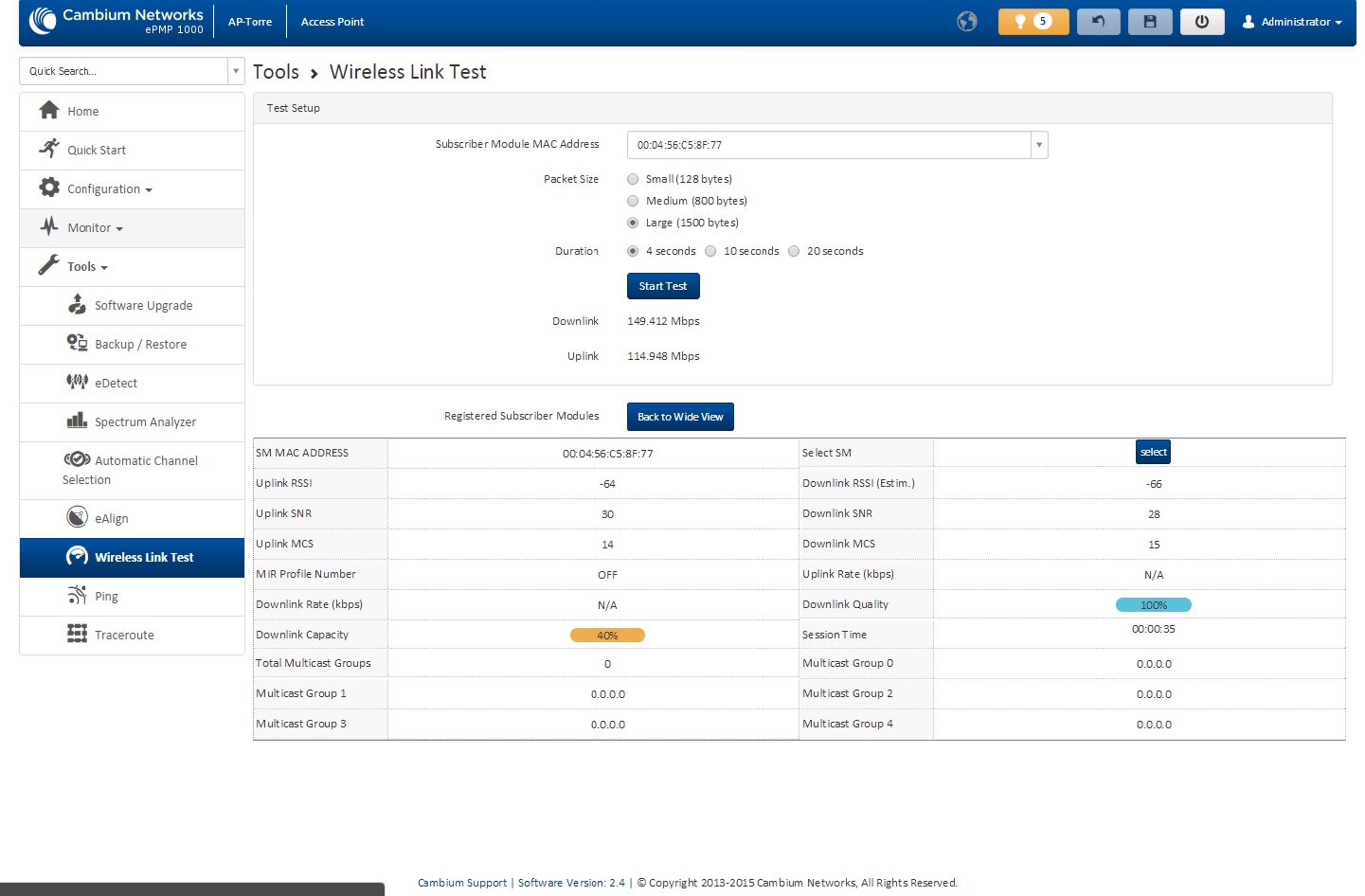Choose 20 seconds test duration

click(794, 251)
